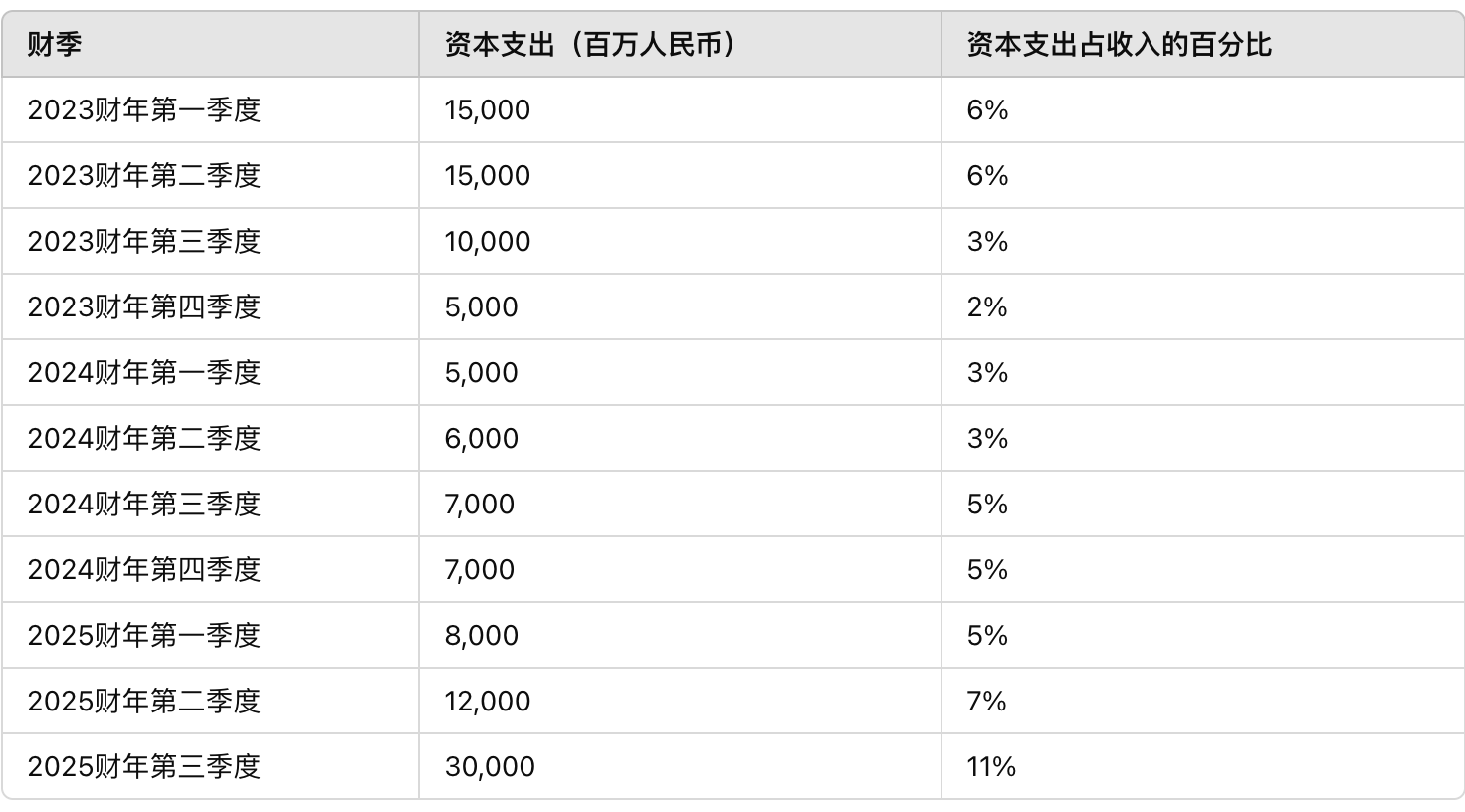Click the 11% percentage cell
The height and width of the screenshot is (812, 1465).
(x=991, y=766)
